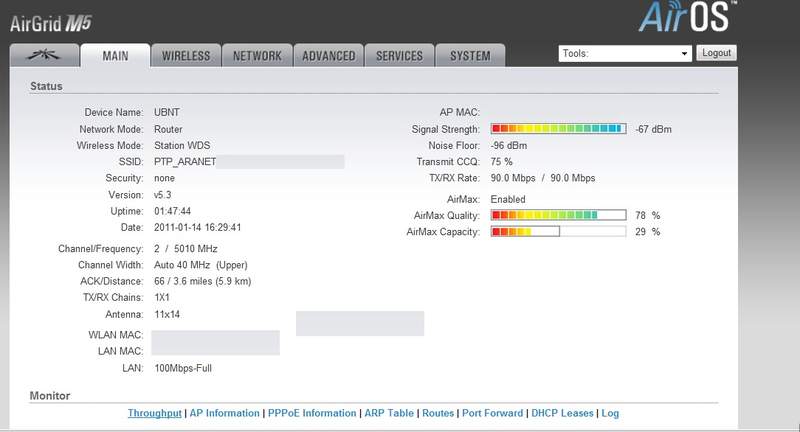Show the Throughput monitor
The height and width of the screenshot is (432, 800).
155,413
